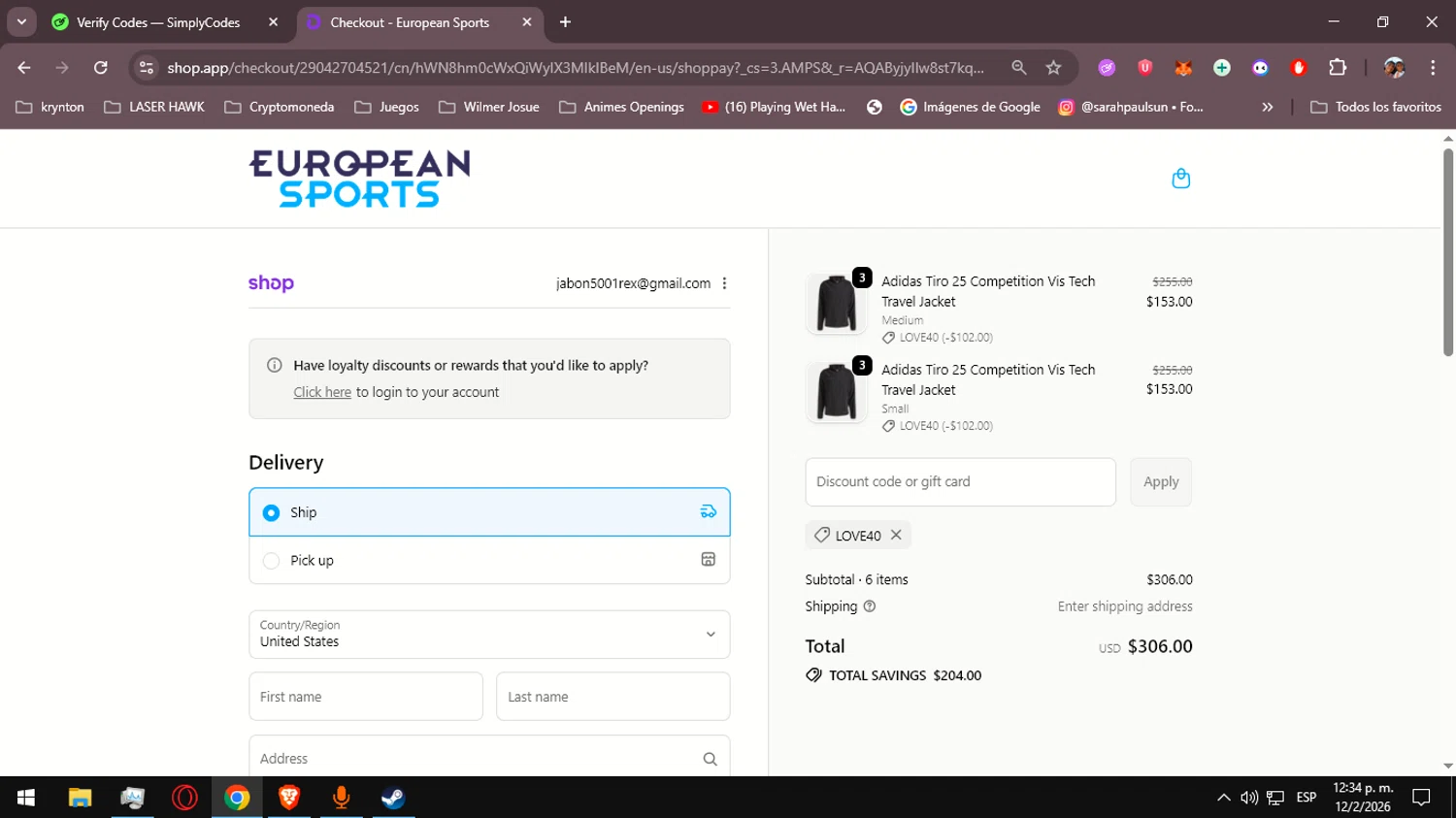This screenshot has height=818, width=1456.
Task: Reload the page with refresh button
Action: [101, 67]
